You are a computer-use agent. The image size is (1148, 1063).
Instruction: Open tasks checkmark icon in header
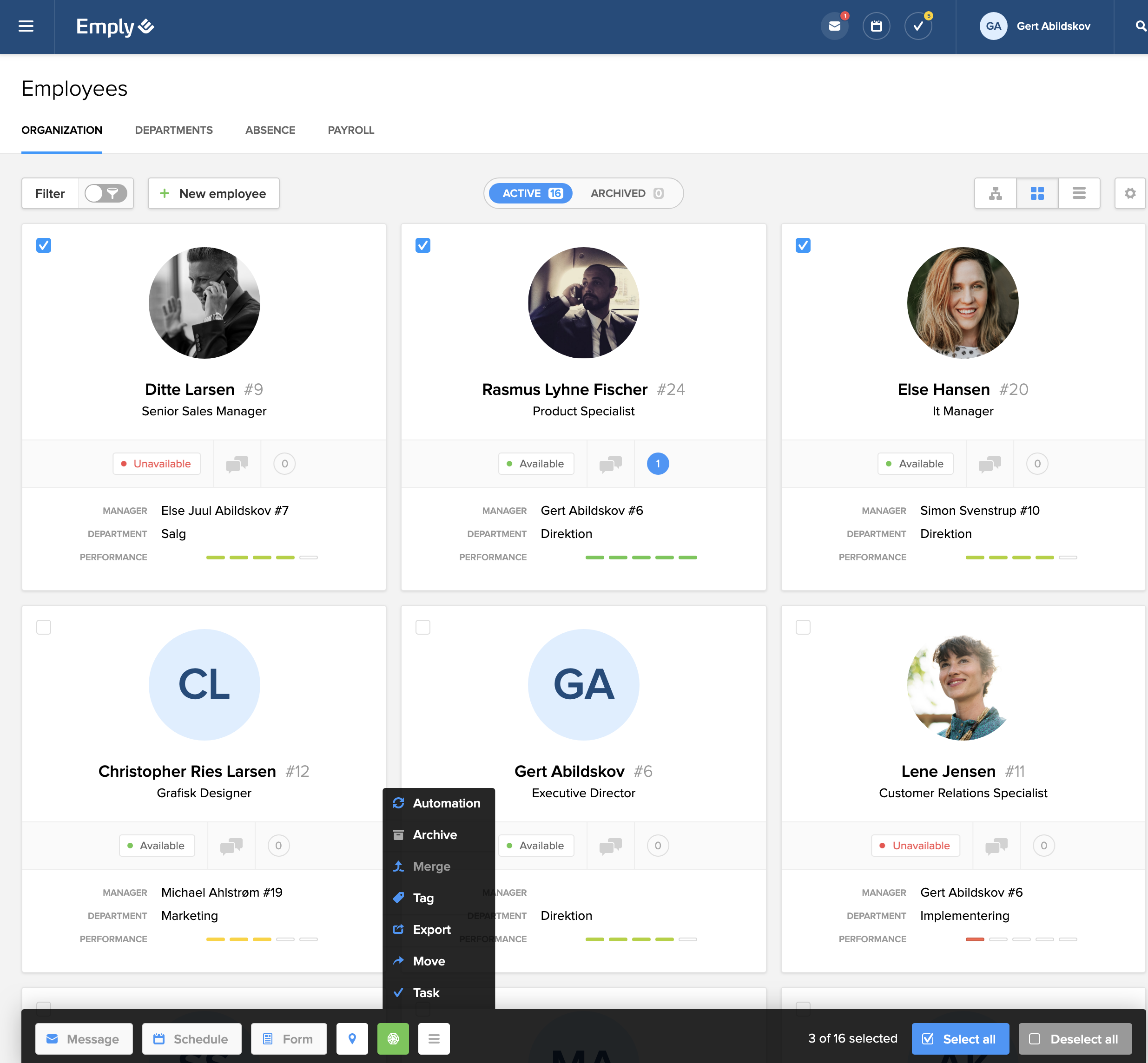click(x=918, y=26)
